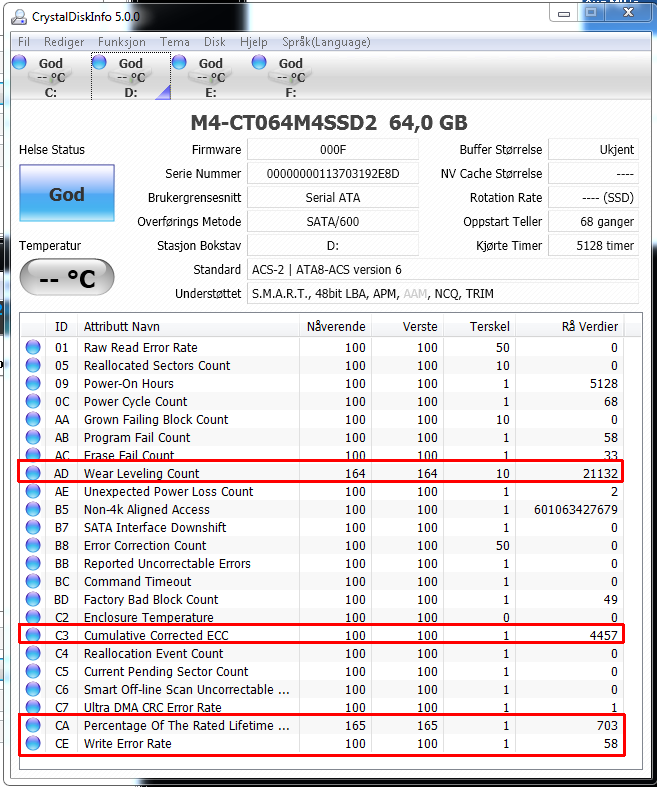Click the Buffer Størrelse Ukjent field
Image resolution: width=657 pixels, height=787 pixels.
[593, 150]
